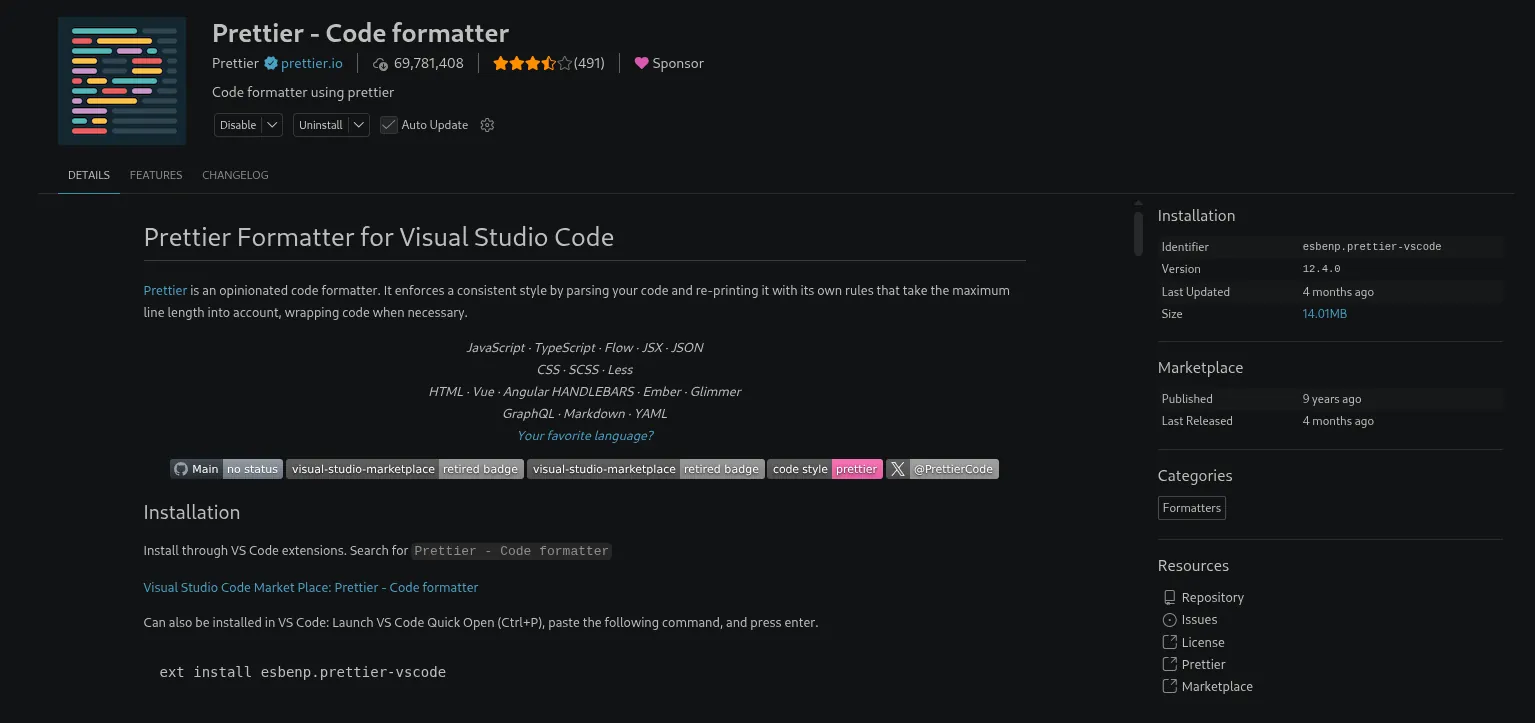
Task: Open the prettier.io publisher link
Action: 312,63
